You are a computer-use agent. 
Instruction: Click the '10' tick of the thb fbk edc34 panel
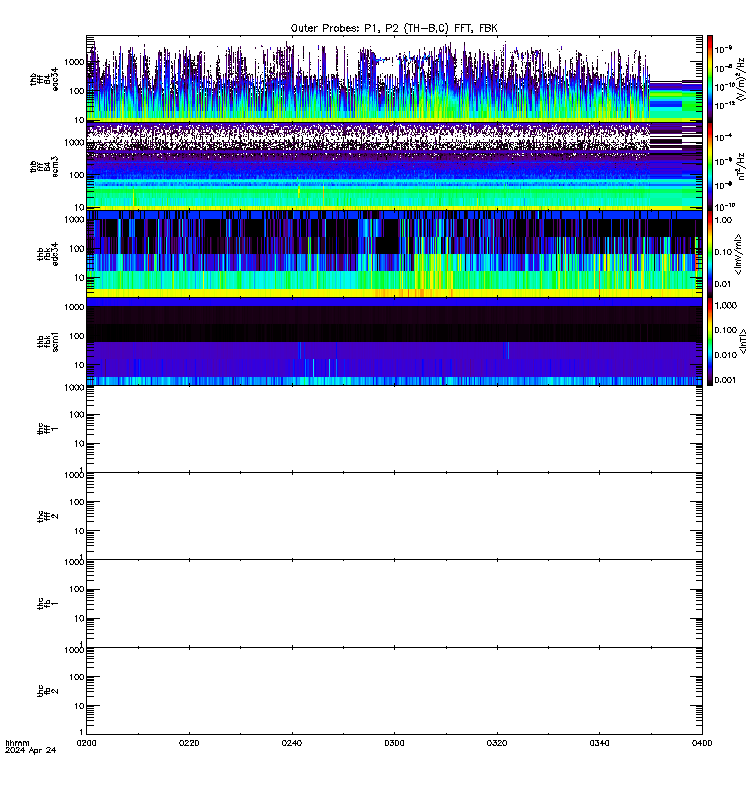pyautogui.click(x=80, y=278)
